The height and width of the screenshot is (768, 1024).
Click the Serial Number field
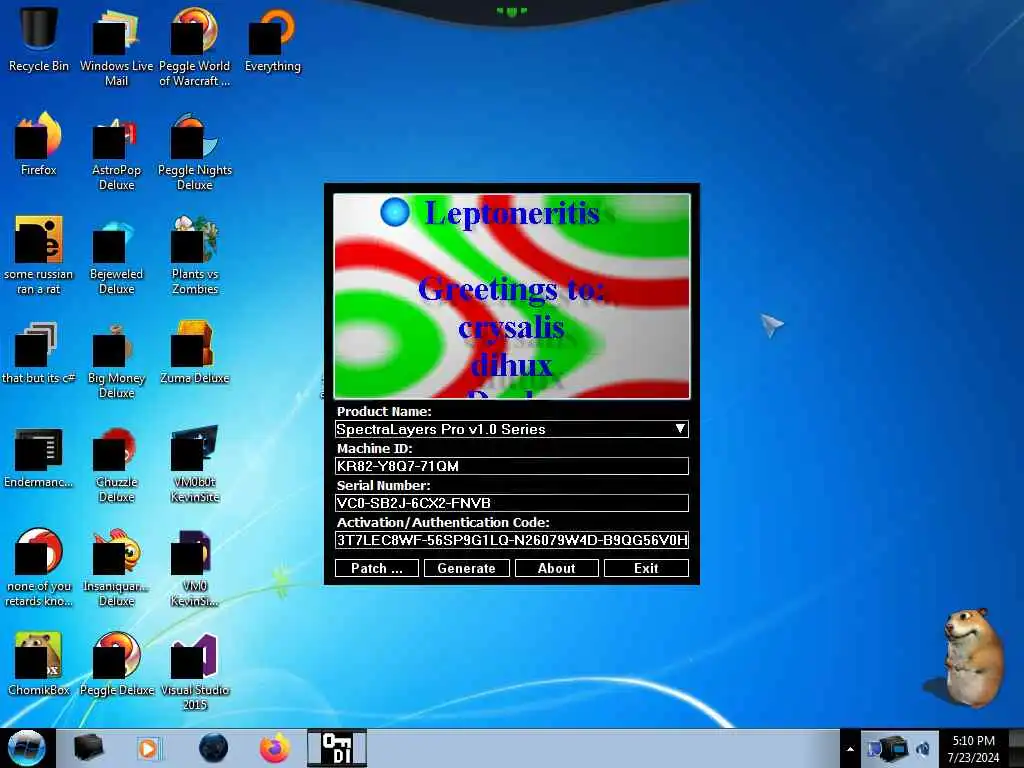click(x=511, y=503)
